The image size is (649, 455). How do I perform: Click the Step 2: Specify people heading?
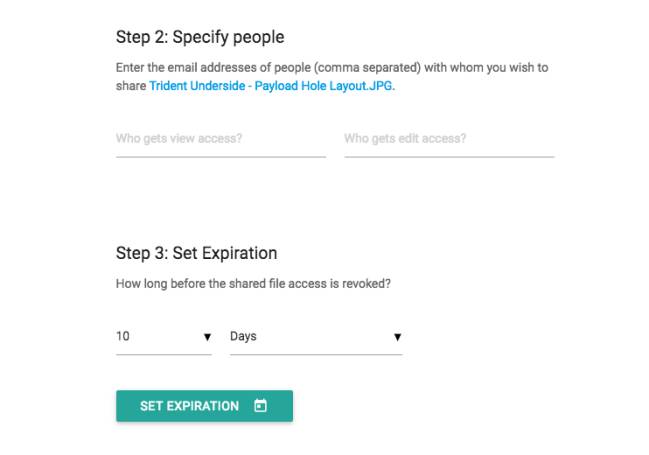tap(200, 37)
